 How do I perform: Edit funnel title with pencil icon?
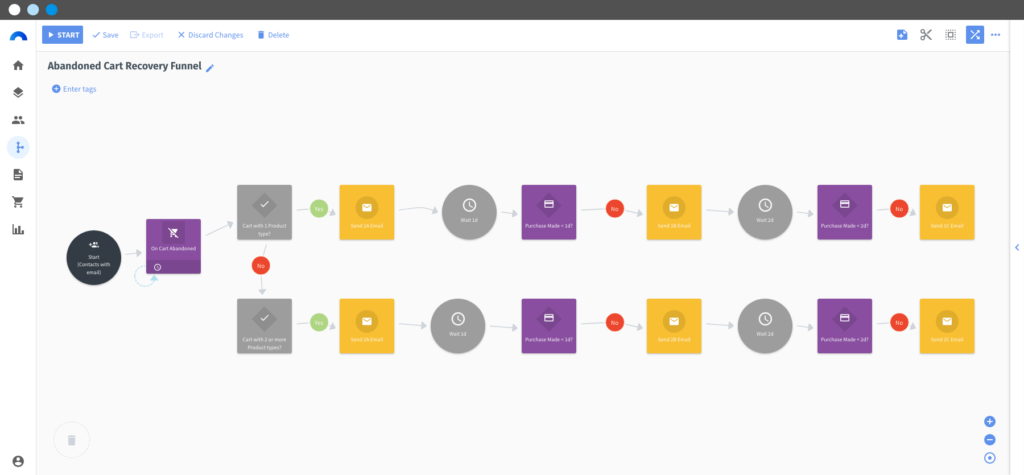point(210,67)
